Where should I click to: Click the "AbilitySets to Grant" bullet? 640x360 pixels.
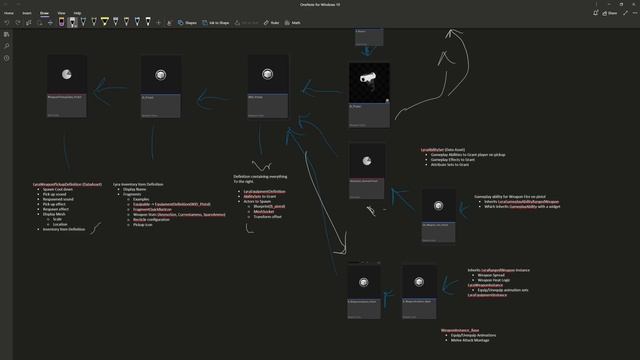[x=260, y=196]
